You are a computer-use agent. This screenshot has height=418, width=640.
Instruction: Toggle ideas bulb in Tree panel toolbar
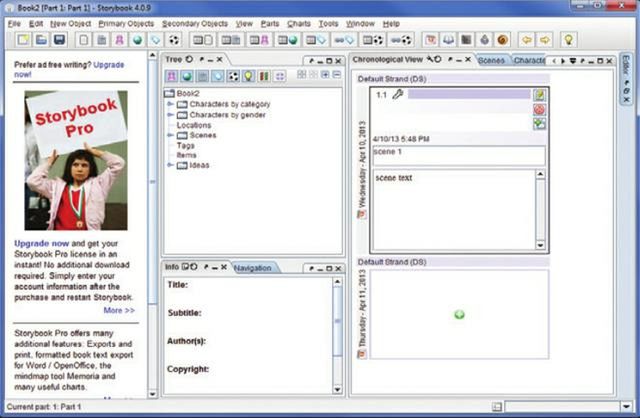click(x=248, y=76)
